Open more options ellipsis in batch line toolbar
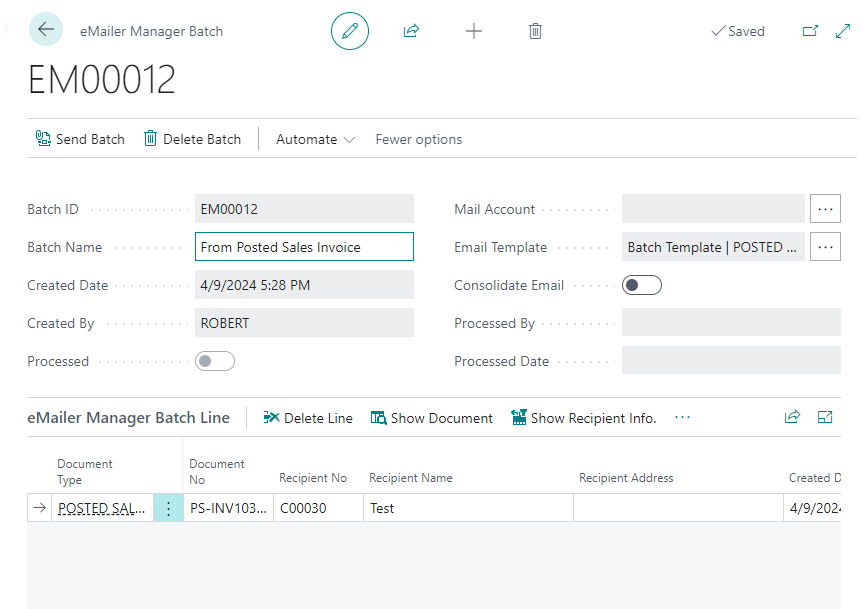The image size is (862, 609). [x=682, y=418]
